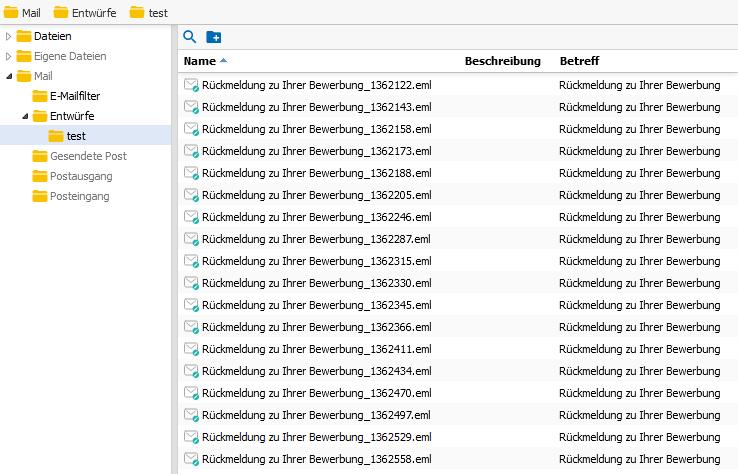This screenshot has height=474, width=738.
Task: Collapse the Mail tree node
Action: tap(9, 76)
